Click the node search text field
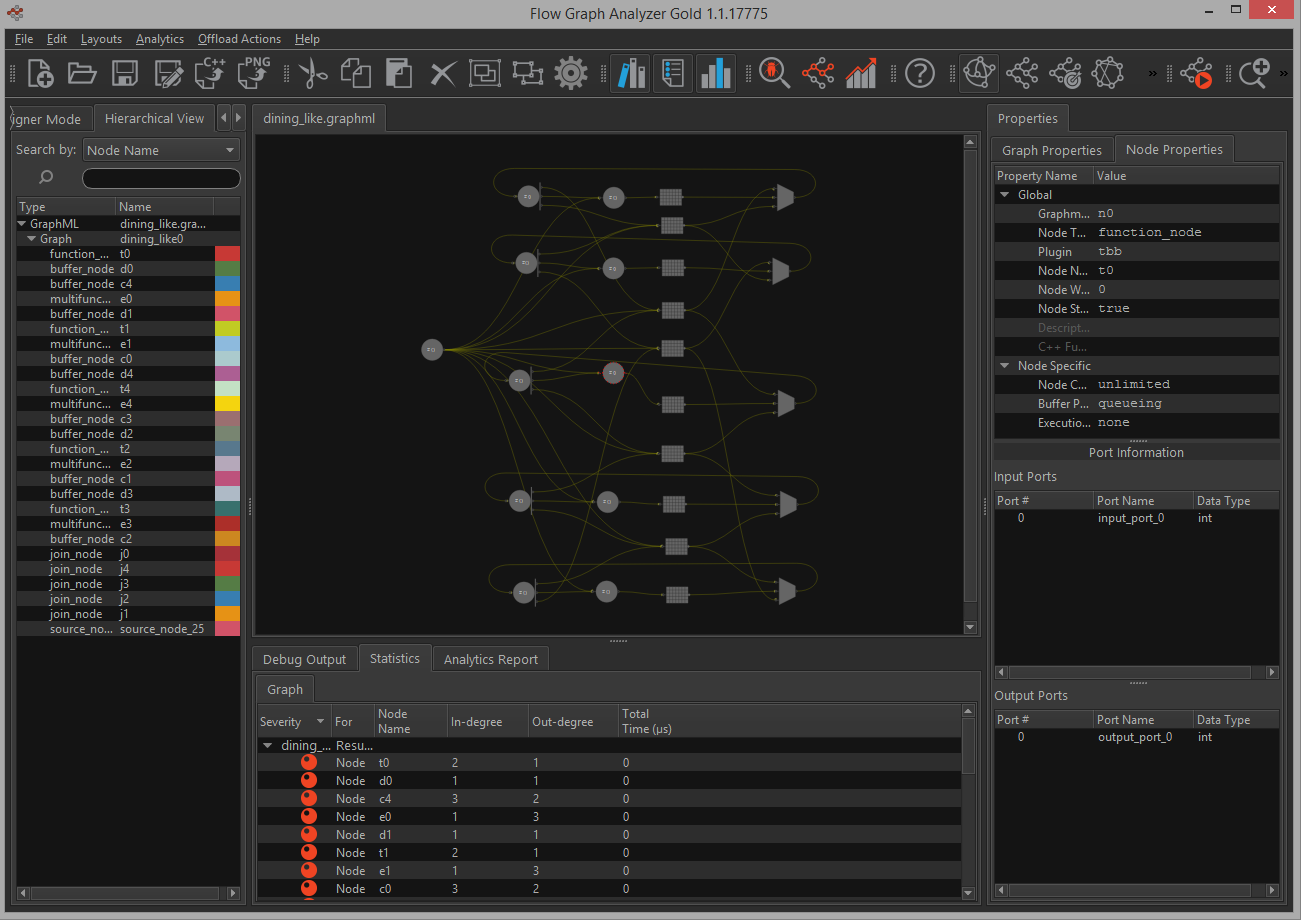The image size is (1301, 920). 161,178
